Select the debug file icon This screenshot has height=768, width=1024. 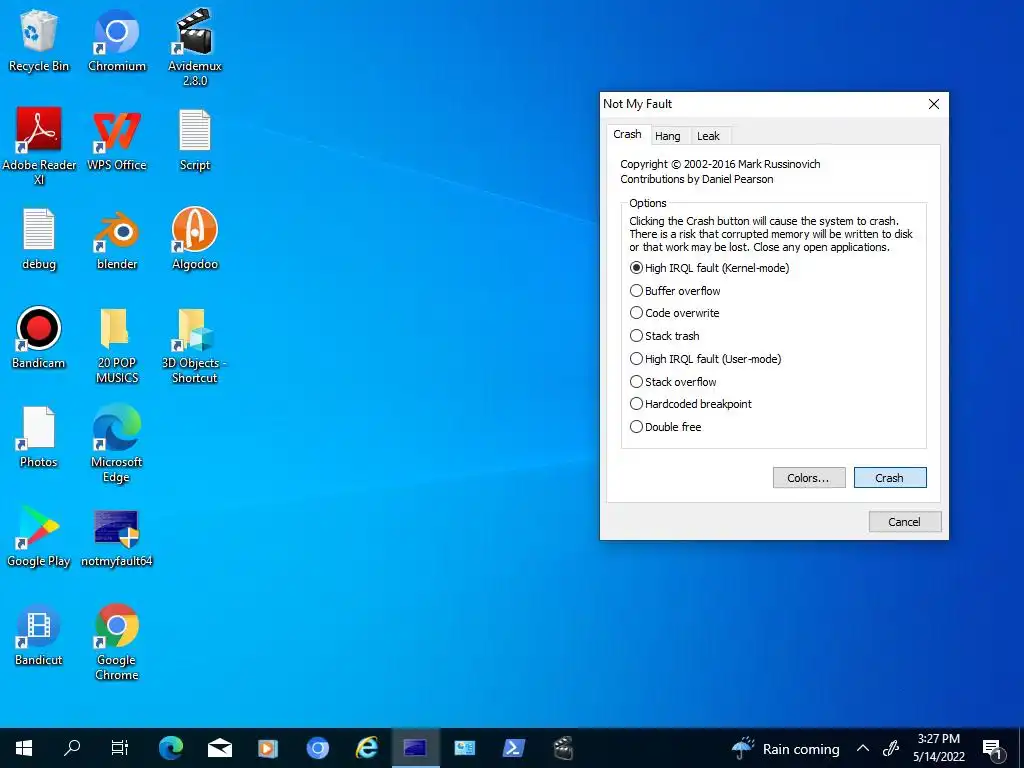[x=39, y=240]
